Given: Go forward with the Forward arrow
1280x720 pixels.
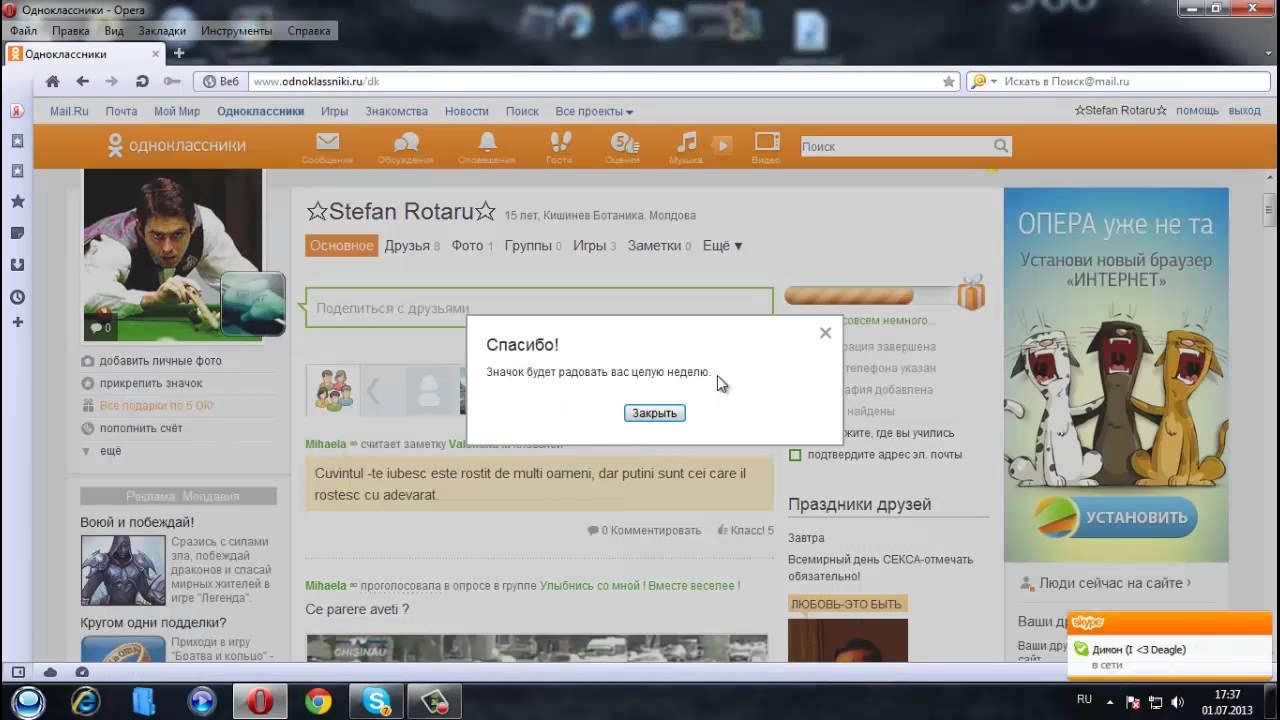Looking at the screenshot, I should pyautogui.click(x=112, y=82).
